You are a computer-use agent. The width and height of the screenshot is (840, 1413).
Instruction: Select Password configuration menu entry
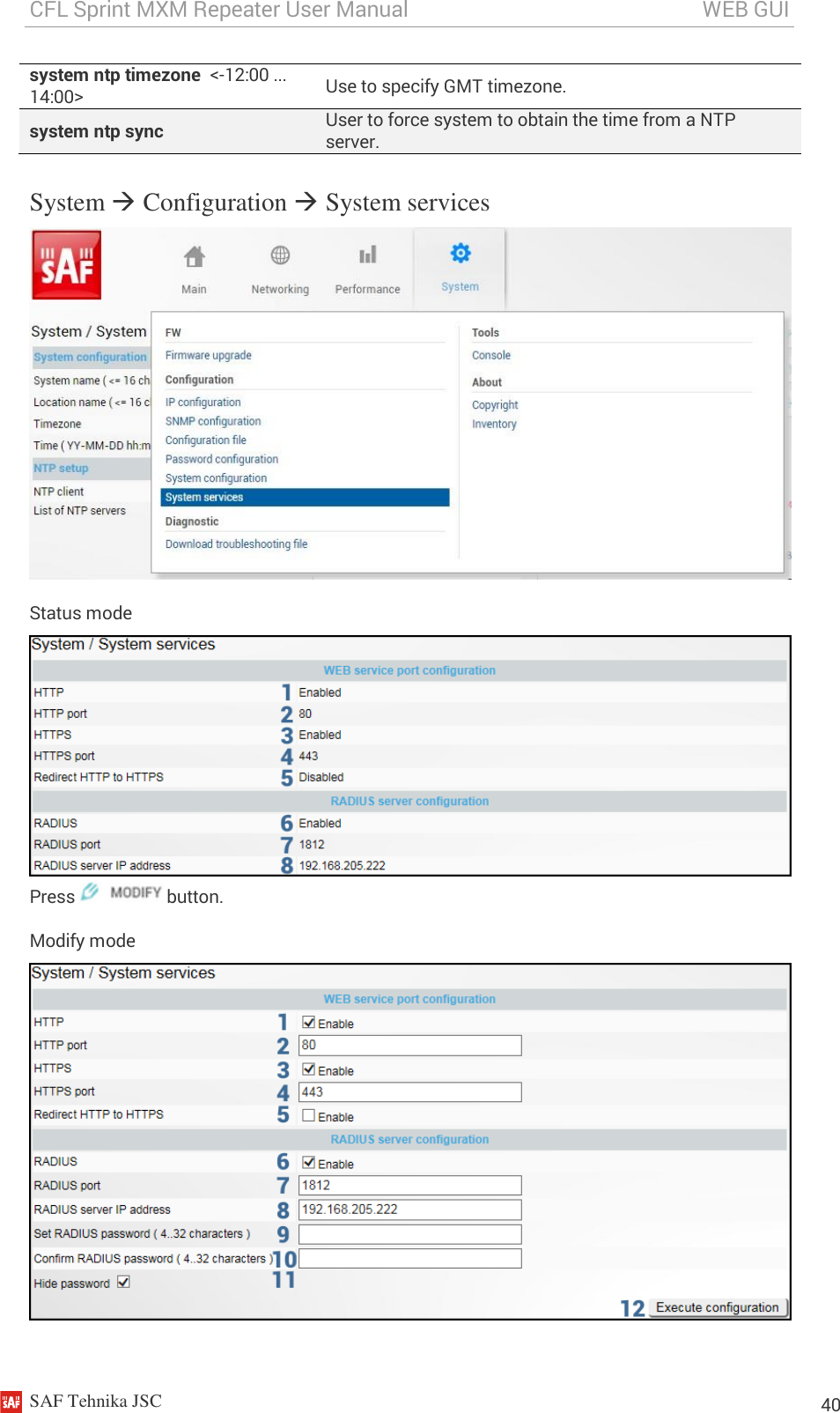click(222, 460)
